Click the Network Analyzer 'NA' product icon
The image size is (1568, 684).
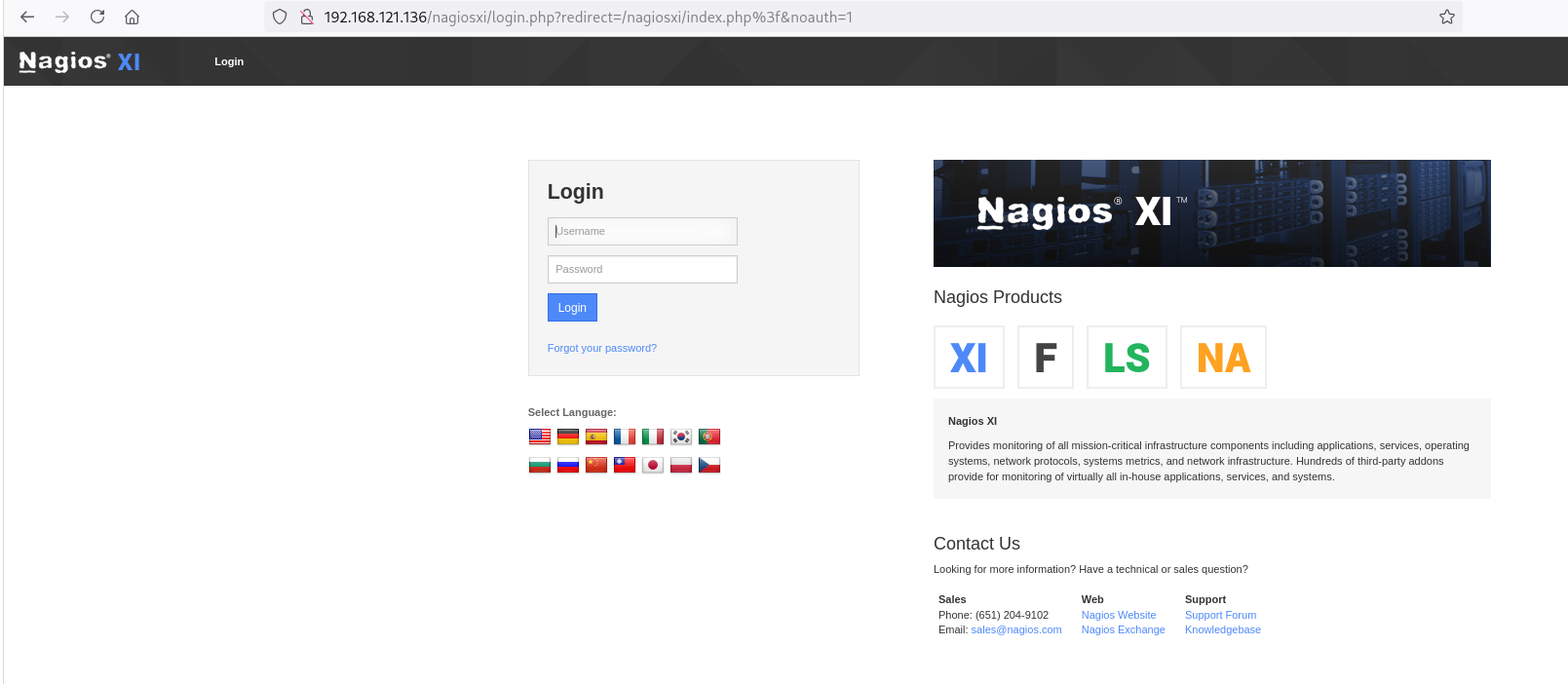[x=1223, y=358]
